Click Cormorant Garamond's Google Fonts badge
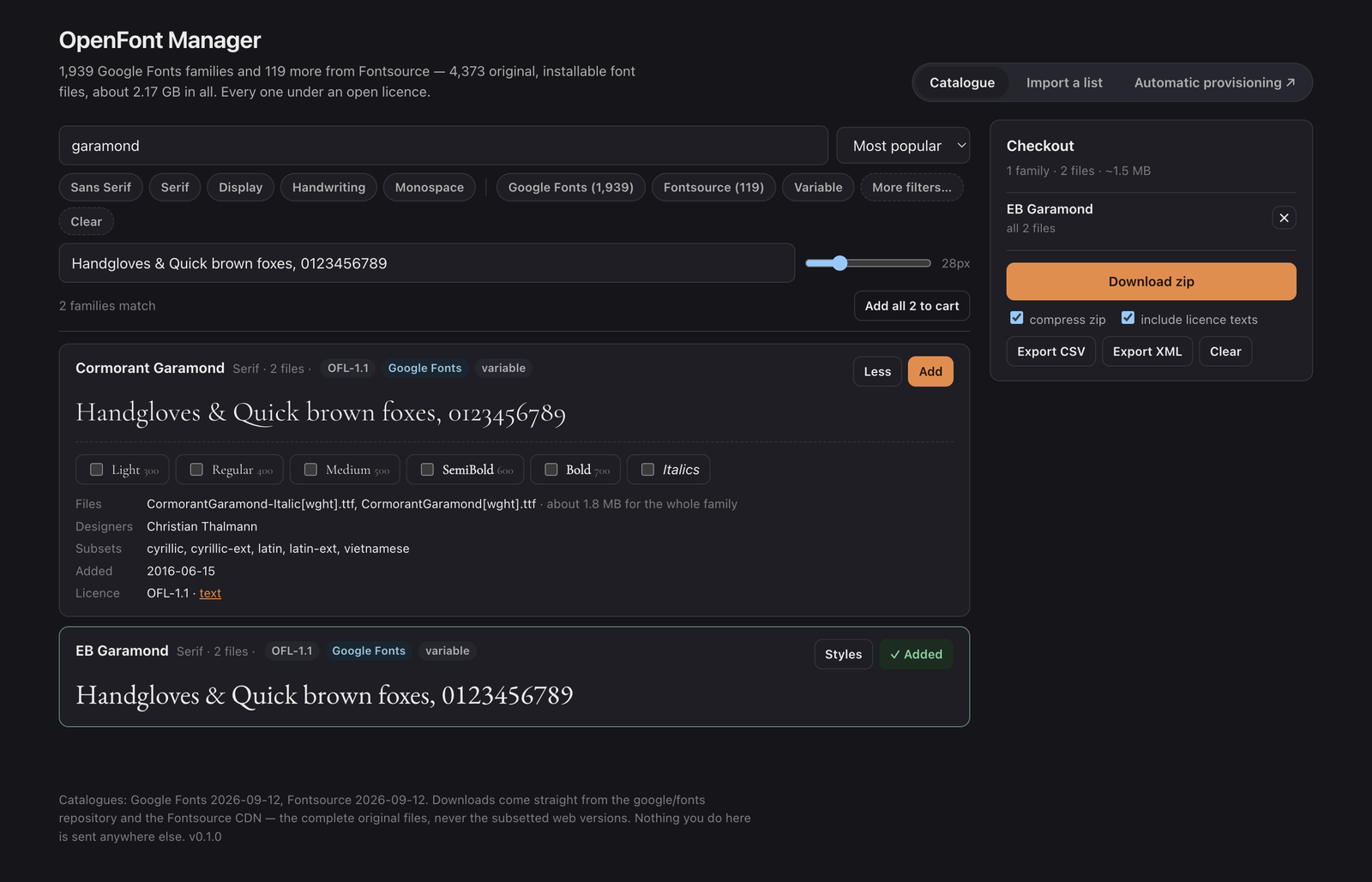This screenshot has height=882, width=1372. point(424,368)
